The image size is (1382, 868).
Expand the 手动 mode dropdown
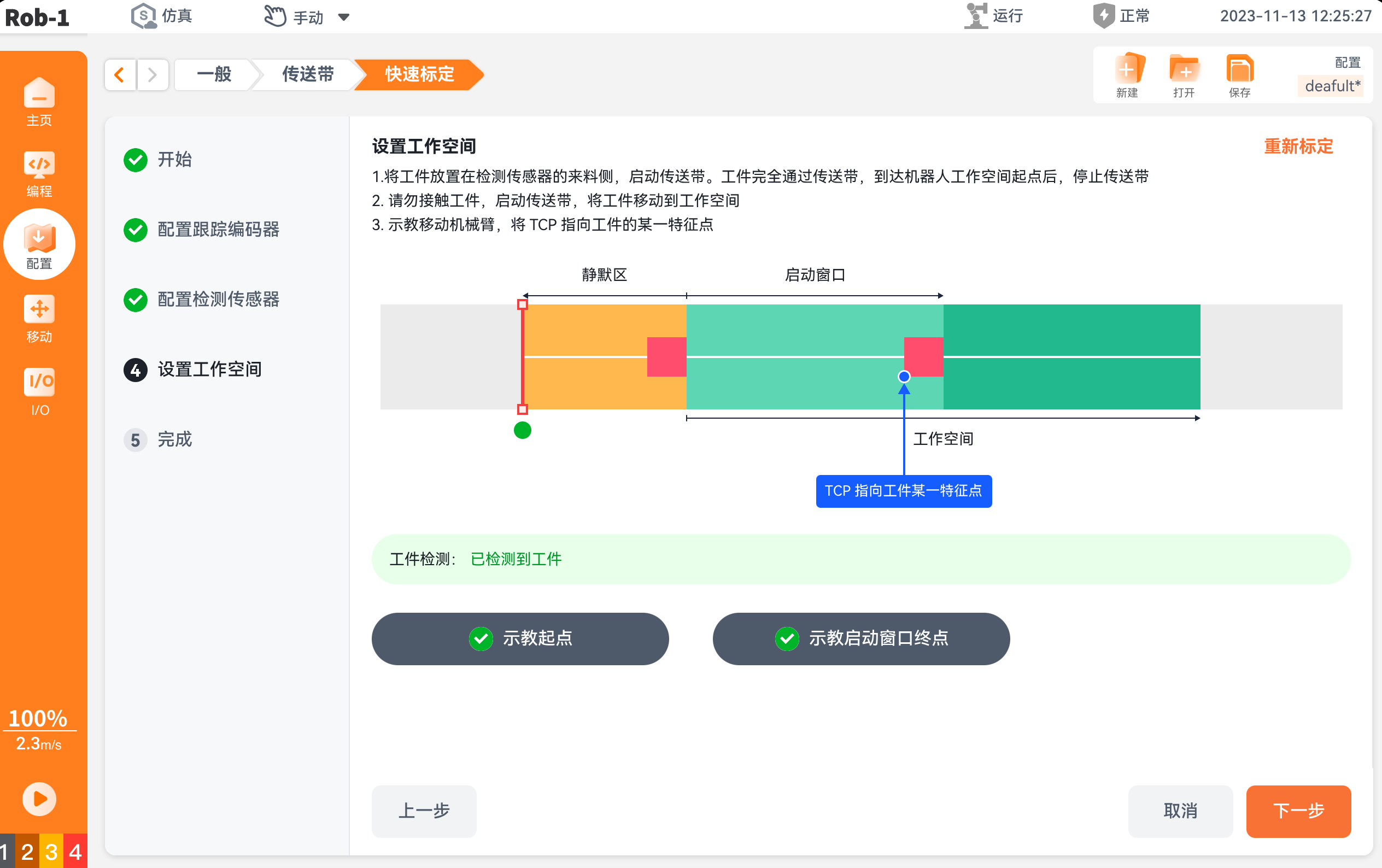click(344, 17)
